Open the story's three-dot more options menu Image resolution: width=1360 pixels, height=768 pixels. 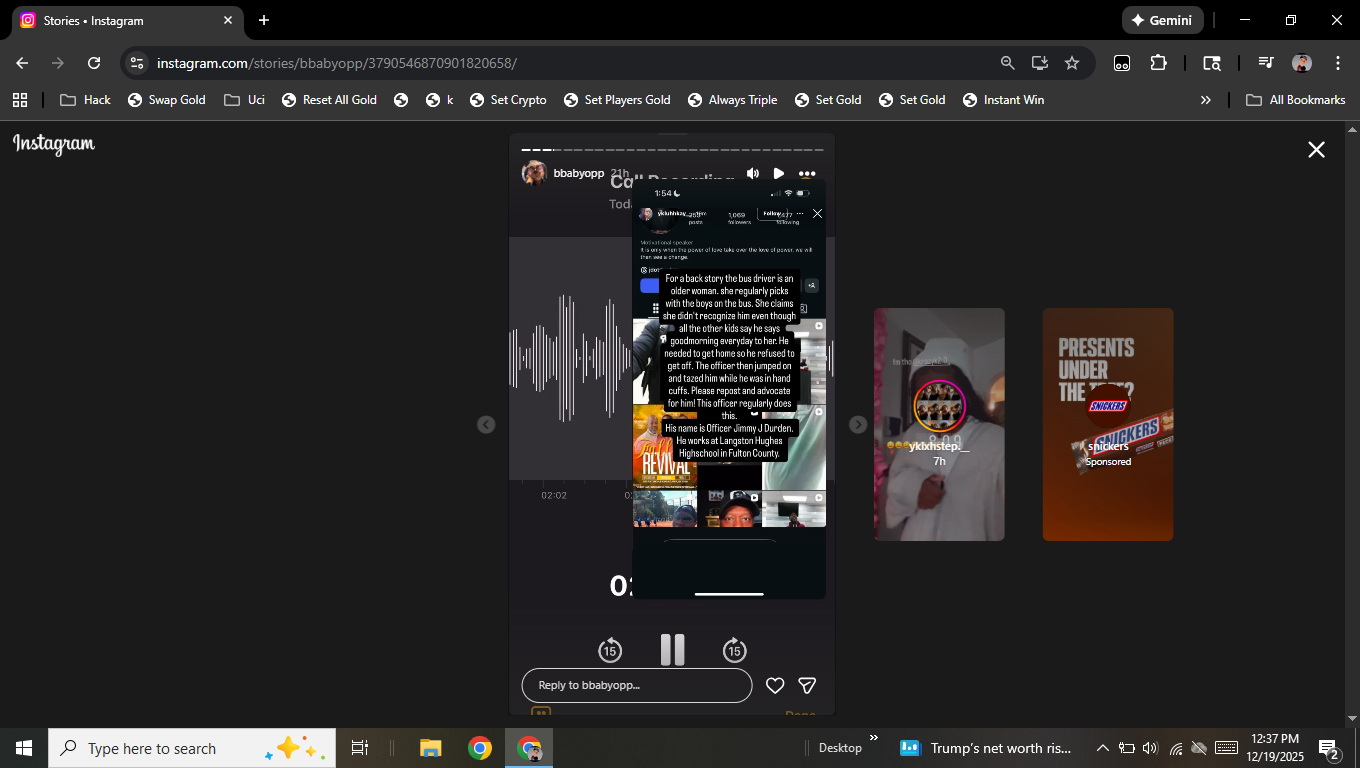[x=807, y=174]
